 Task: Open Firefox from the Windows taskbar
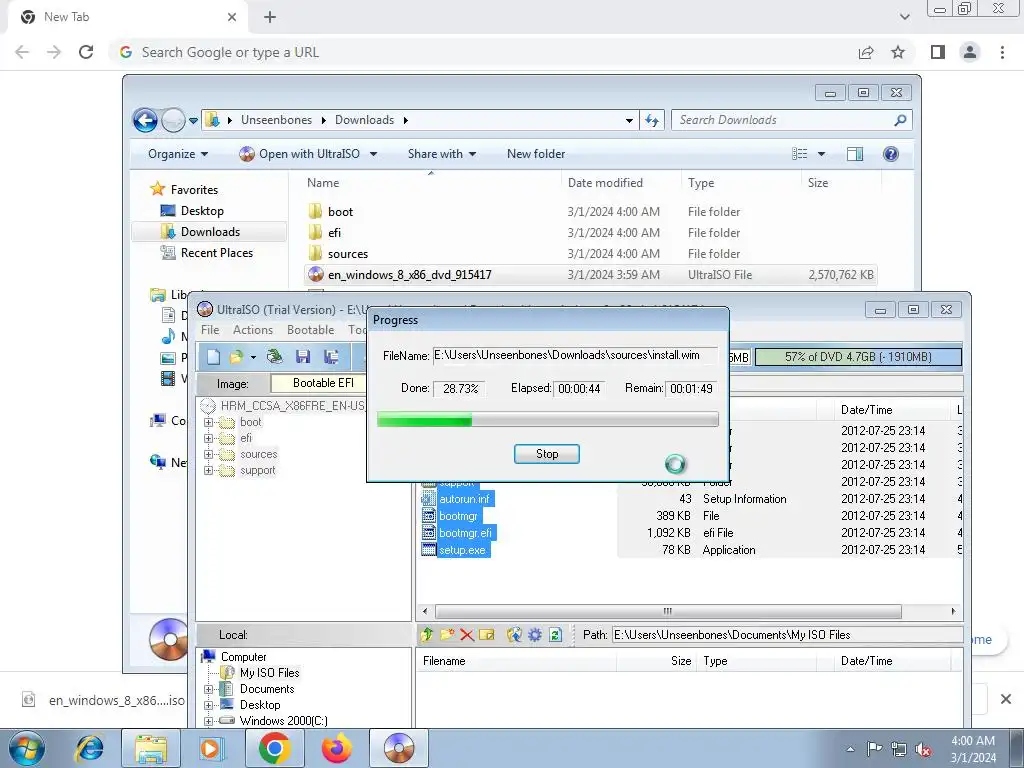pyautogui.click(x=337, y=748)
